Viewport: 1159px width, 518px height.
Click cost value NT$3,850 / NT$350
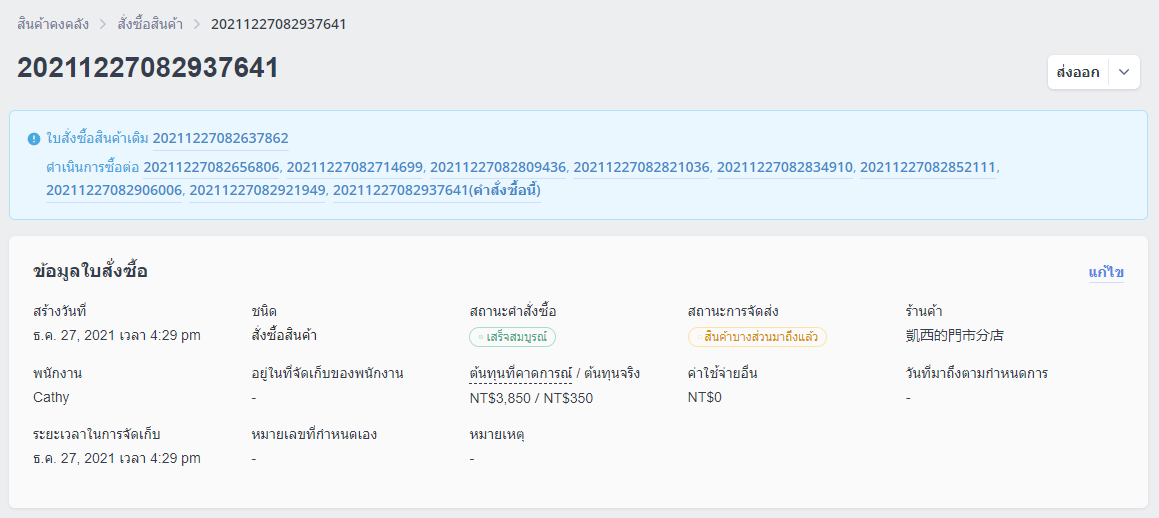(x=531, y=398)
